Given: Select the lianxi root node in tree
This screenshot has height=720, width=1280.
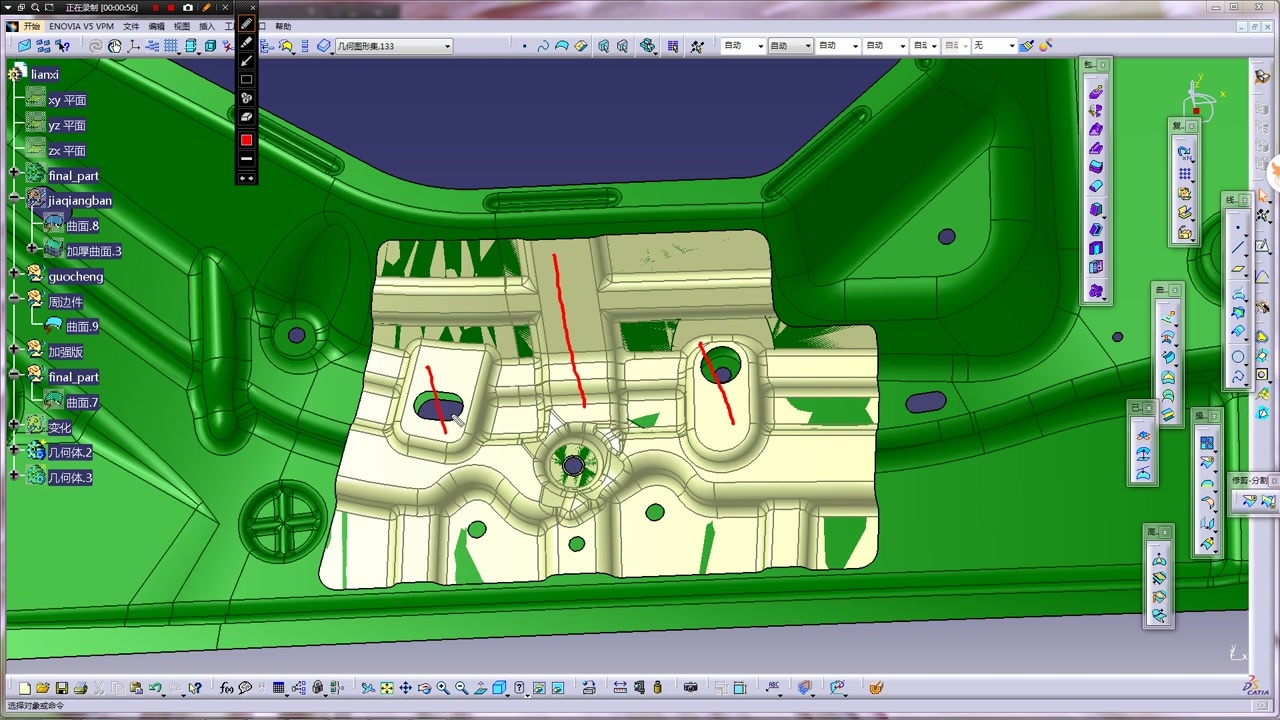Looking at the screenshot, I should point(45,74).
